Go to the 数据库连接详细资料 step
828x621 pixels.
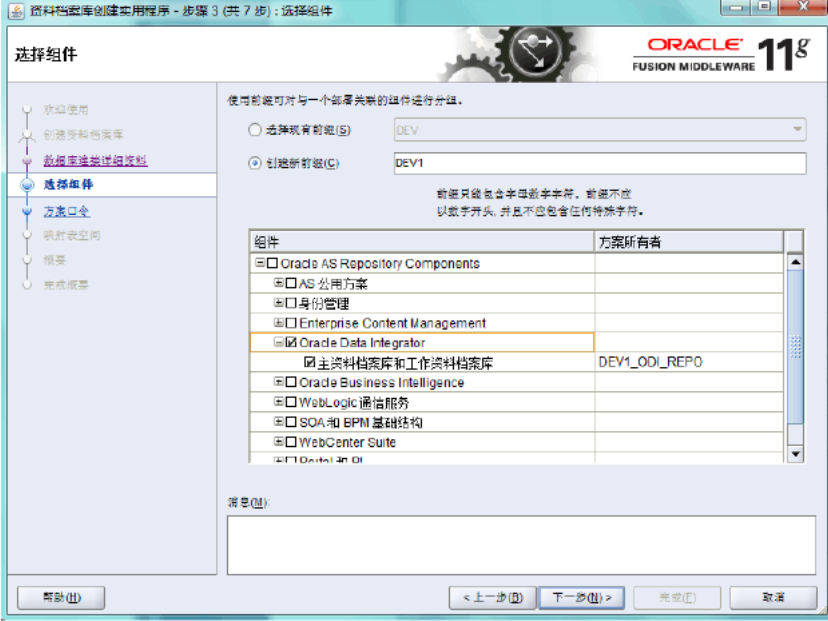coord(95,160)
